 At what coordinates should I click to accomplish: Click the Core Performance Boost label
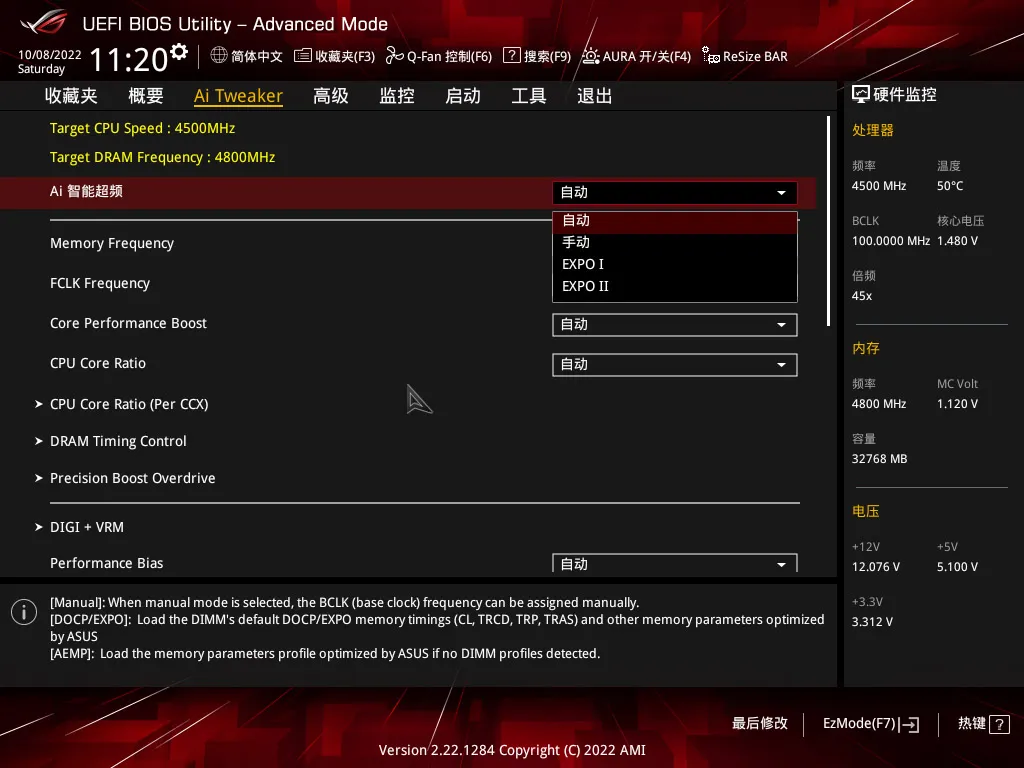click(x=128, y=323)
